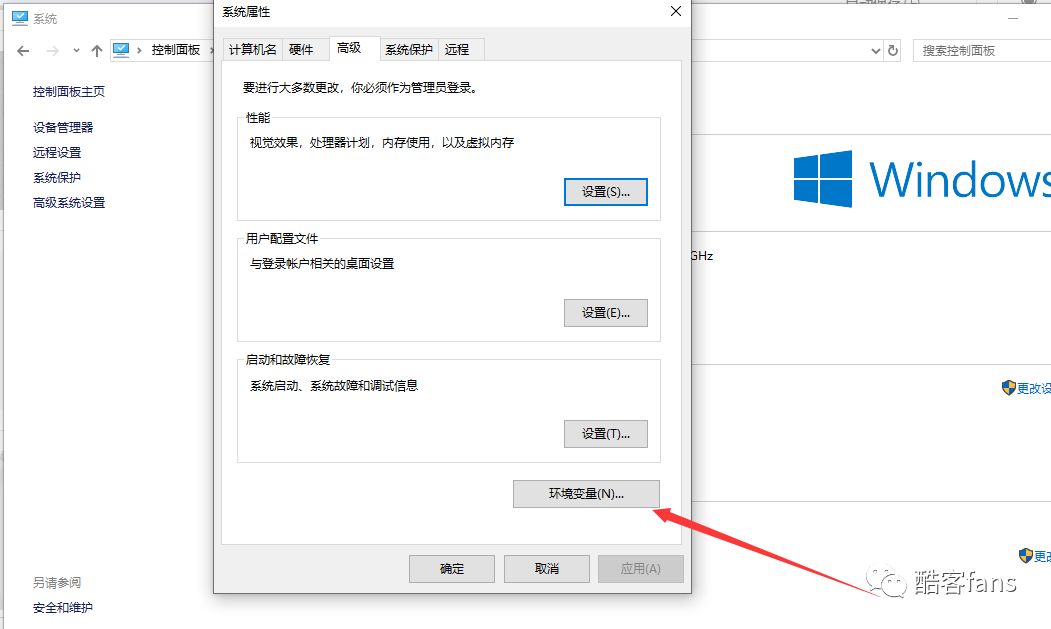Screen dimensions: 1051x629
Task: Click 控制面板 breadcrumb in address bar
Action: click(x=176, y=50)
